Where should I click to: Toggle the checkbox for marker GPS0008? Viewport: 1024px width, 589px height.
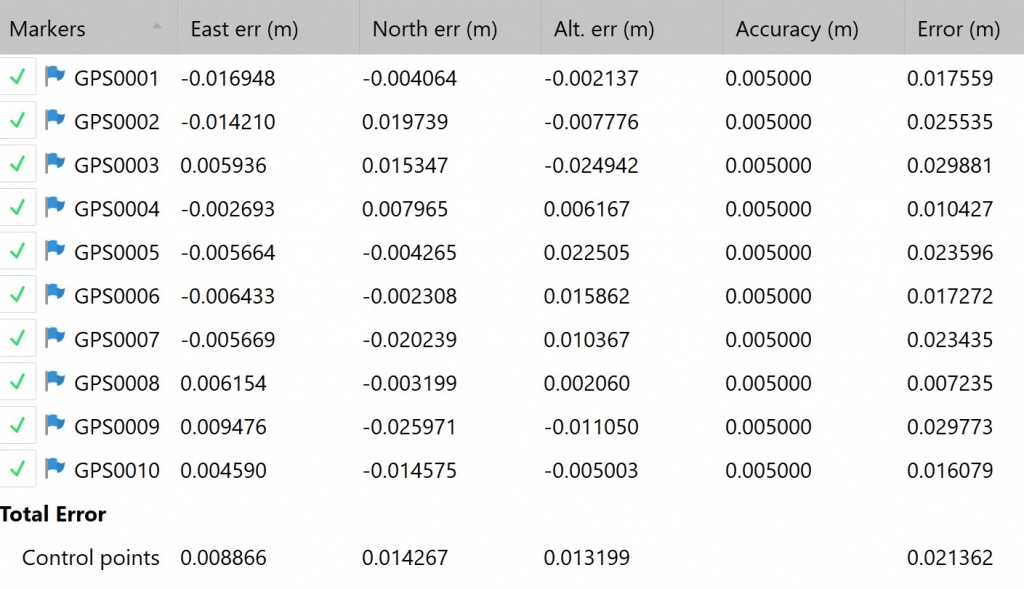point(17,382)
